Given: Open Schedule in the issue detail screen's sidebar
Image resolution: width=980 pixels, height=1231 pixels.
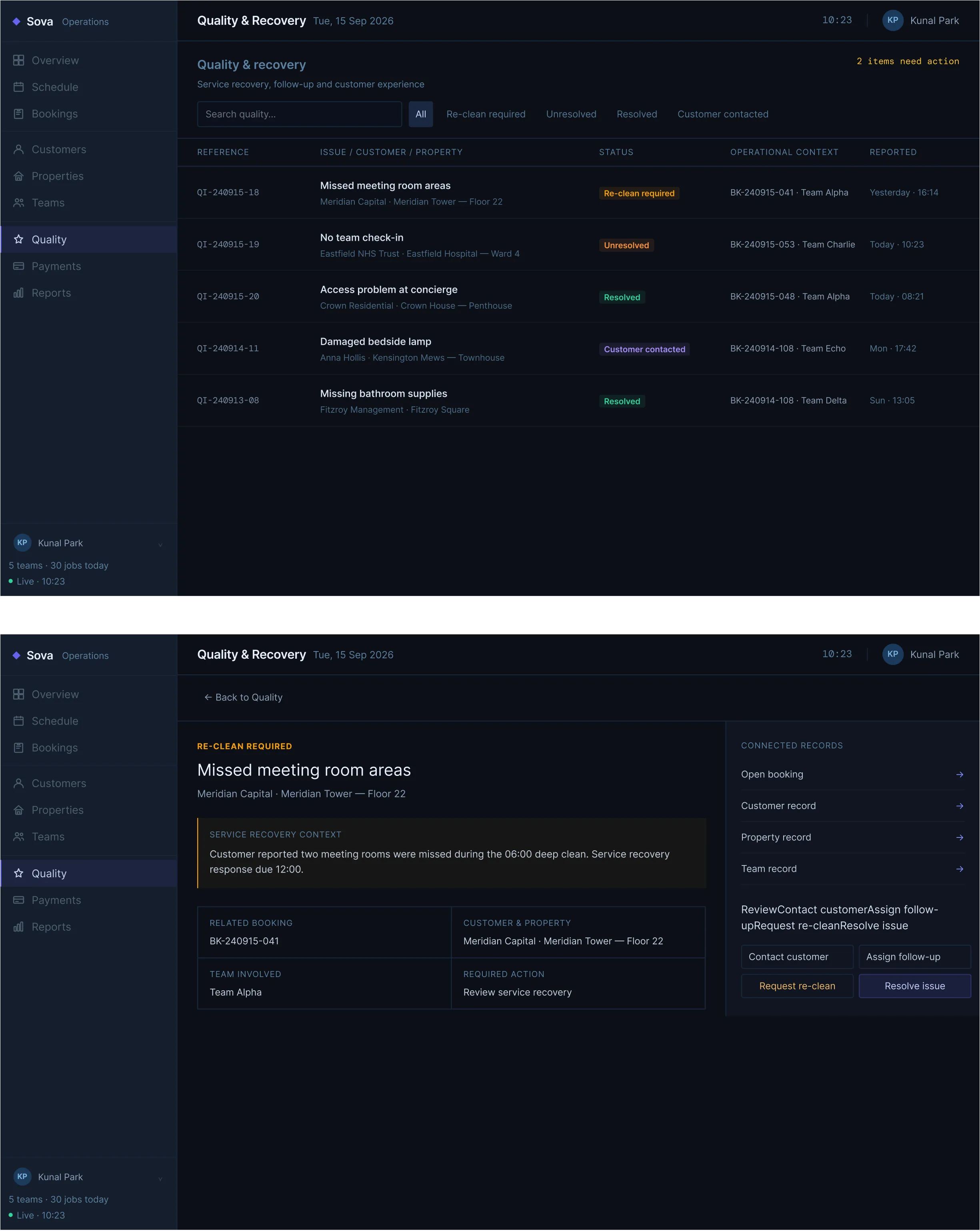Looking at the screenshot, I should tap(88, 721).
